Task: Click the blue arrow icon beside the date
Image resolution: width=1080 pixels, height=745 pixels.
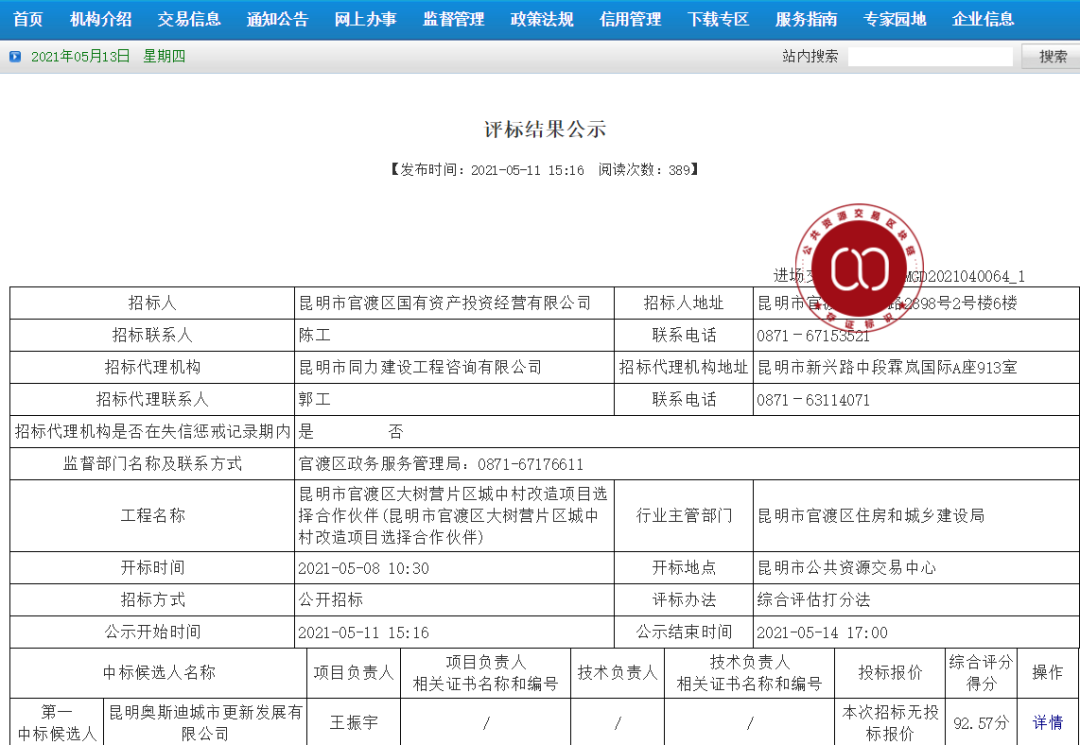Action: pos(15,56)
